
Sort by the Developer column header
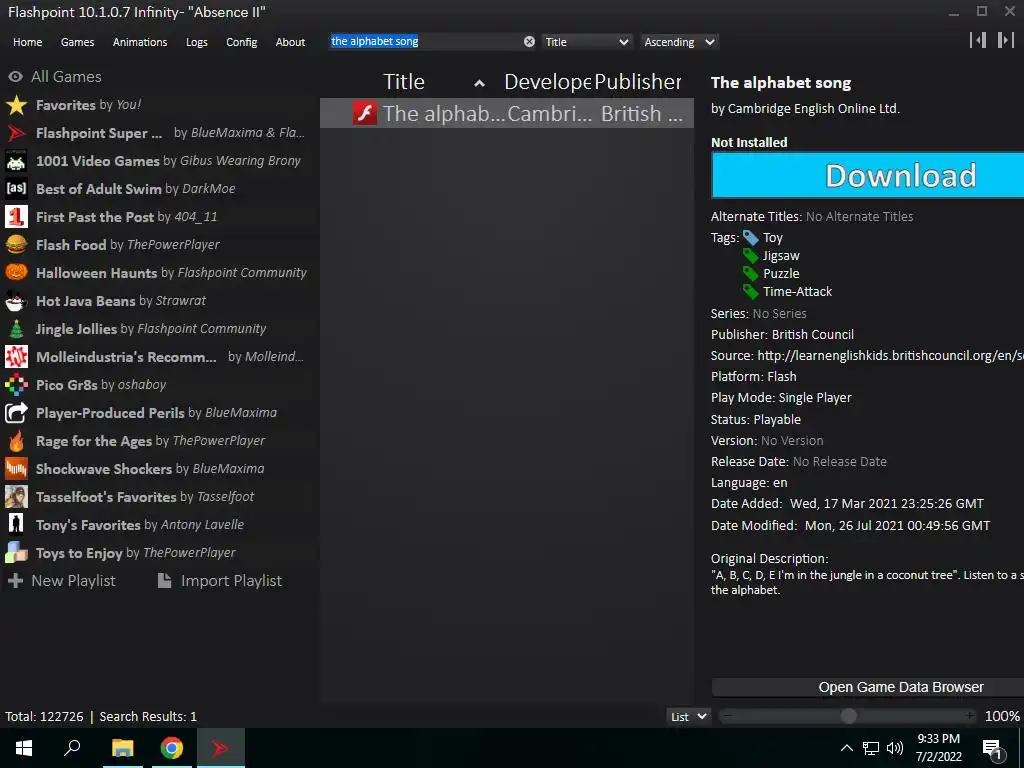pyautogui.click(x=547, y=82)
